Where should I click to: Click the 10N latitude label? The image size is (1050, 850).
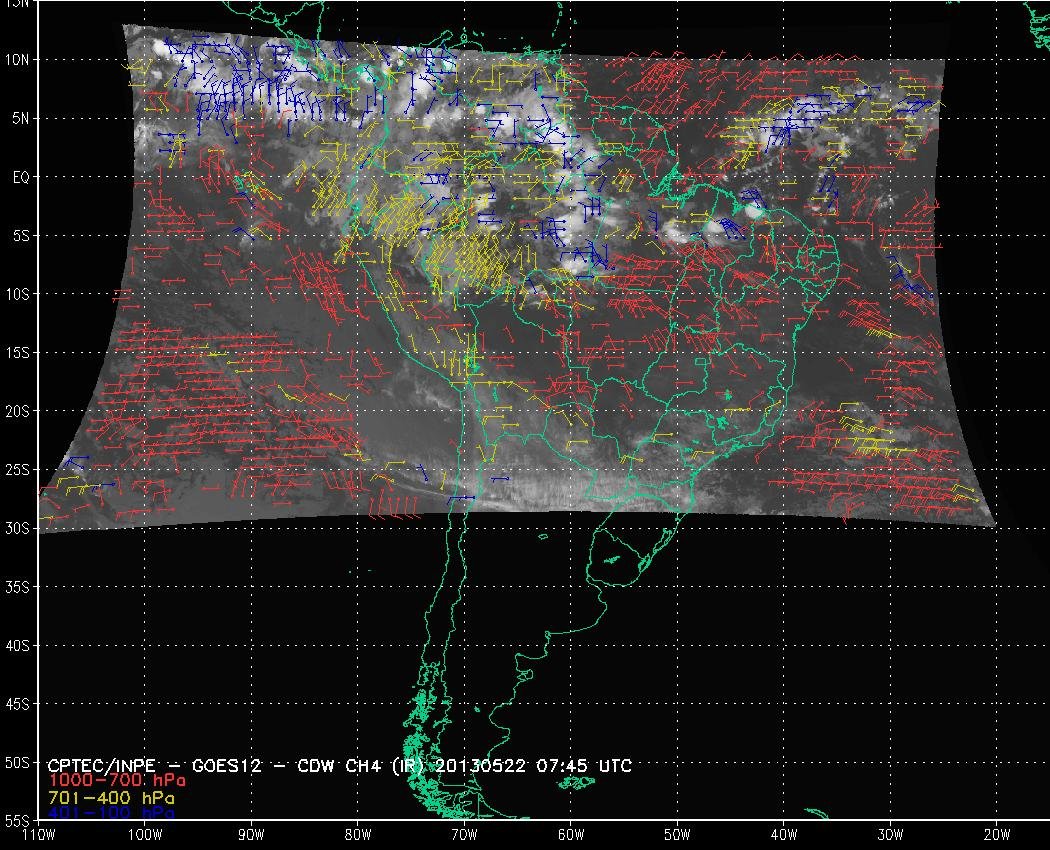[19, 59]
